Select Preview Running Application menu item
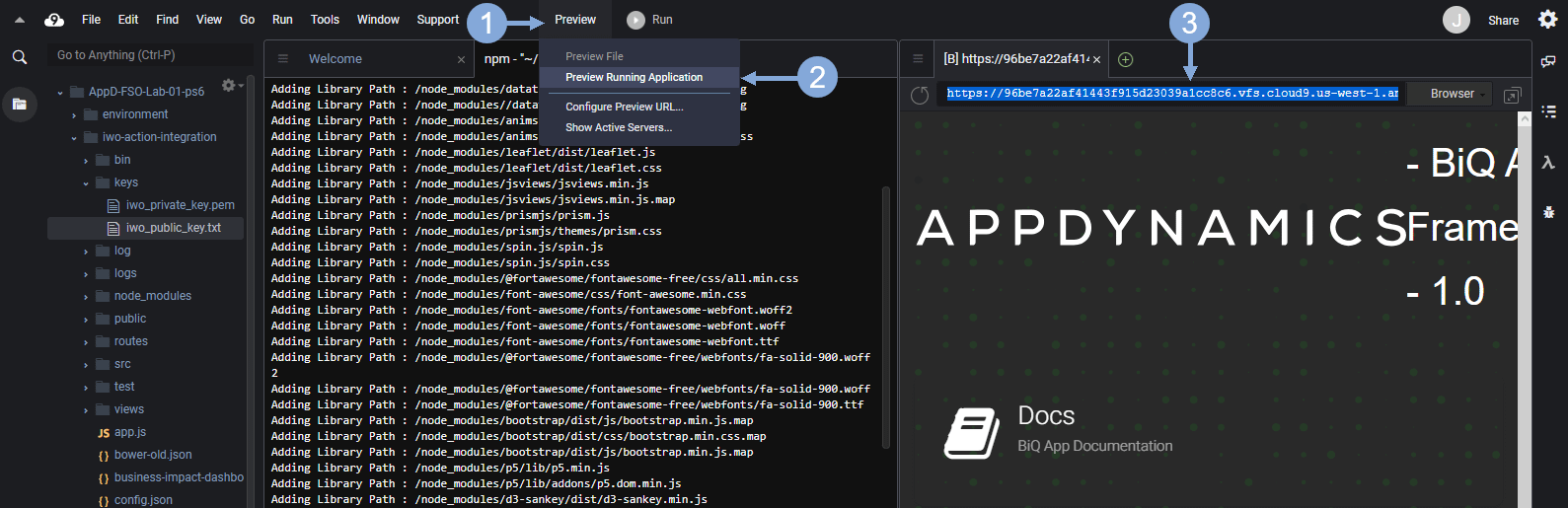The width and height of the screenshot is (1568, 508). 634,77
